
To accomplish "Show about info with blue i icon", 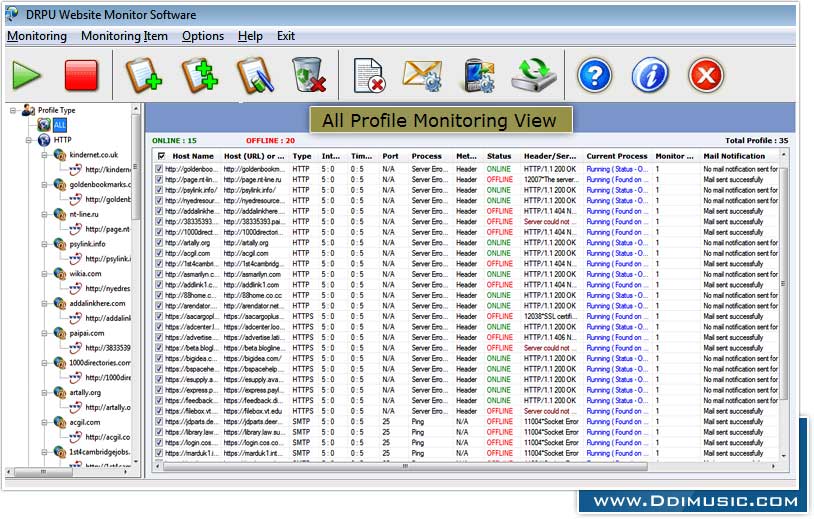I will pyautogui.click(x=649, y=75).
